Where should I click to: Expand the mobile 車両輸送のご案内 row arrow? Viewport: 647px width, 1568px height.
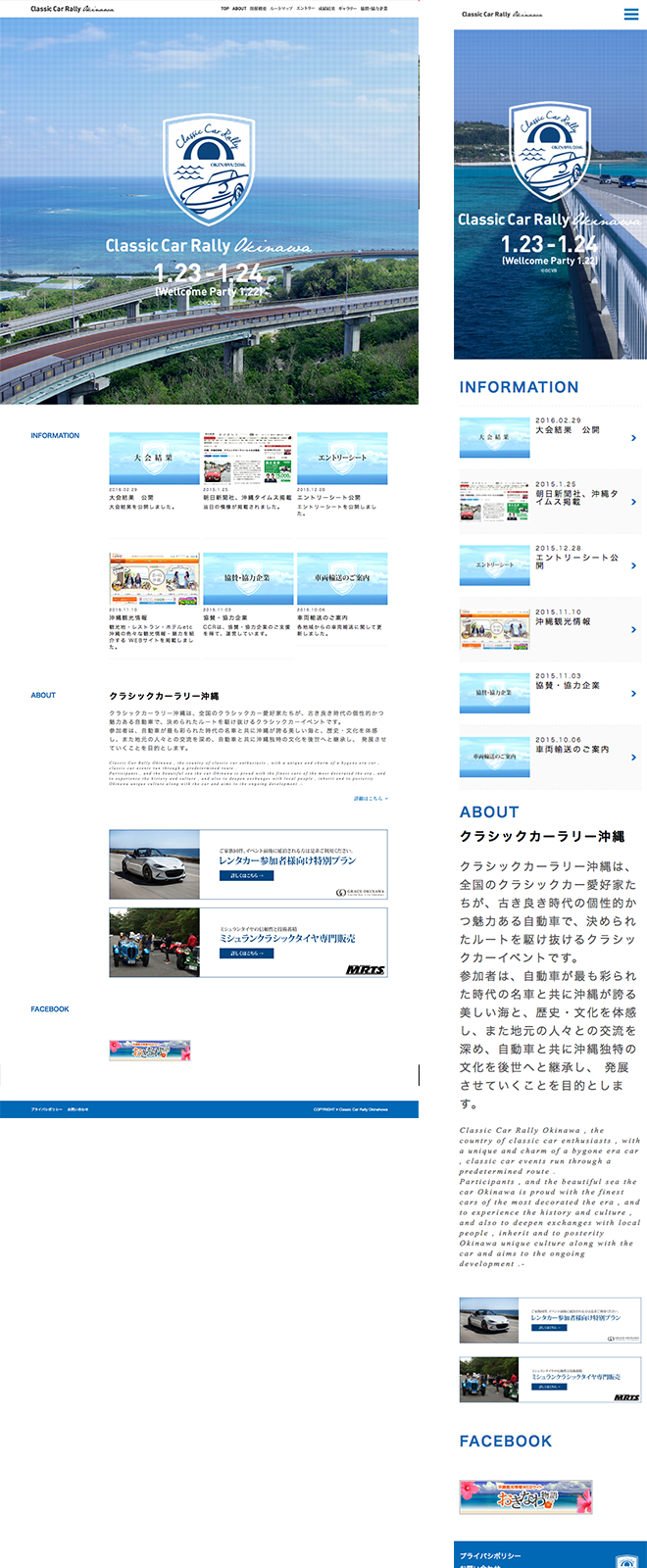[634, 758]
